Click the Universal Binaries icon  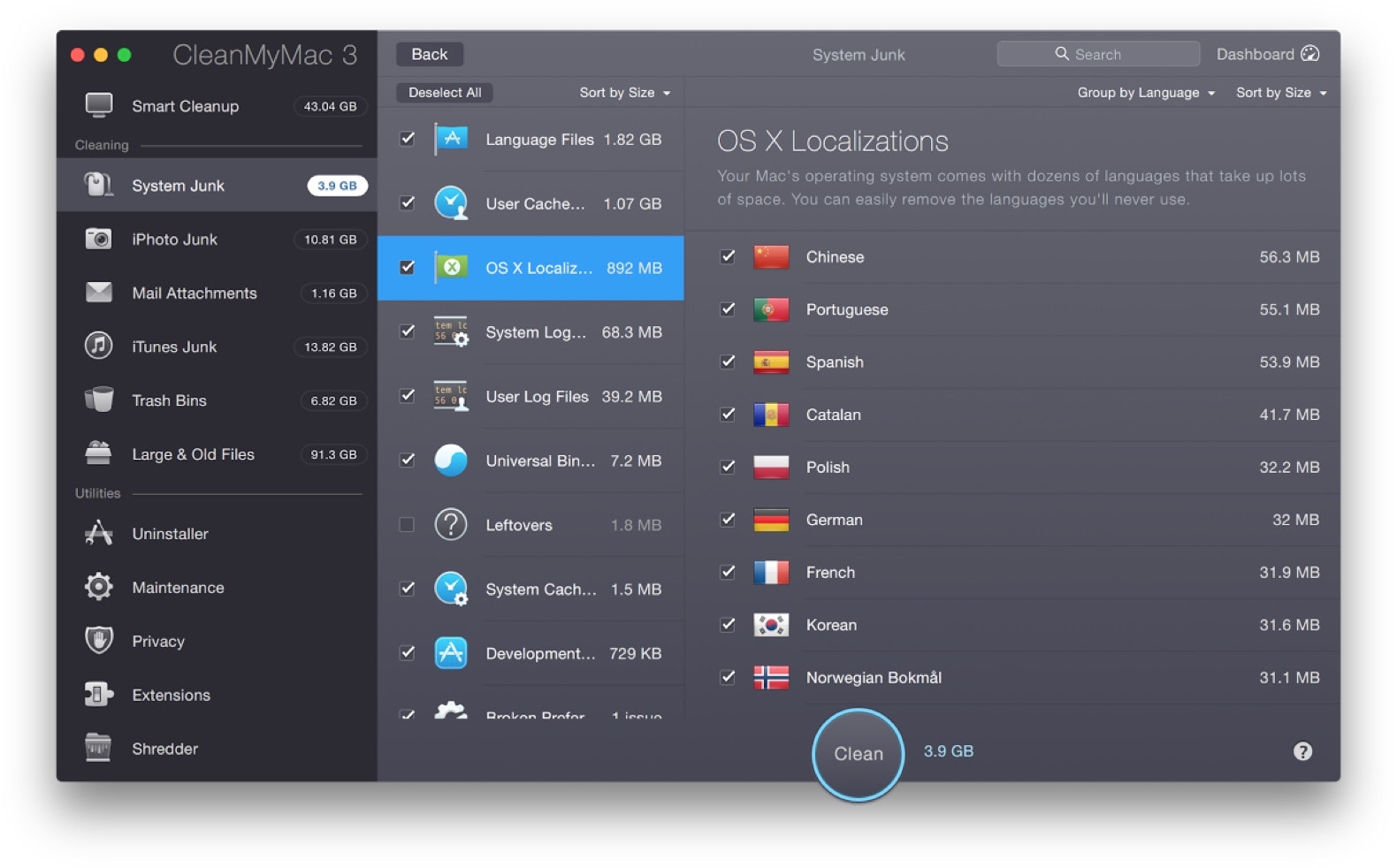point(451,461)
